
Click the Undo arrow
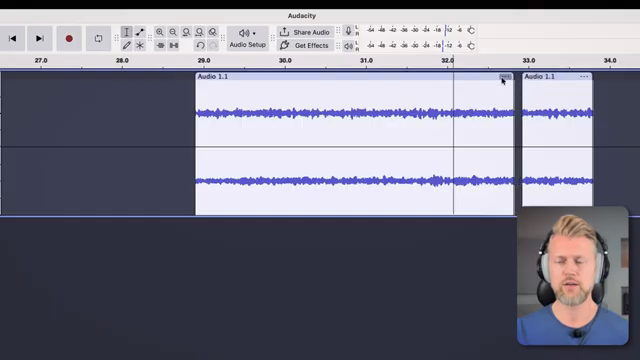coord(200,45)
